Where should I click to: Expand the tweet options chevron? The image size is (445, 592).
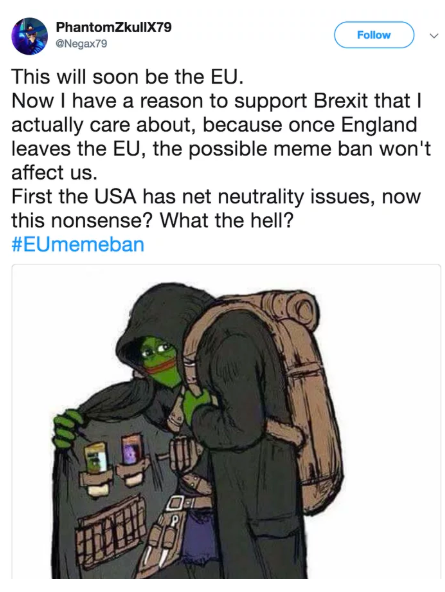(x=434, y=36)
